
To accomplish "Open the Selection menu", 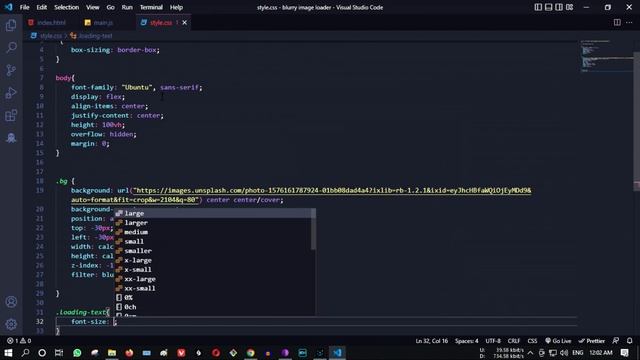I will click(67, 7).
